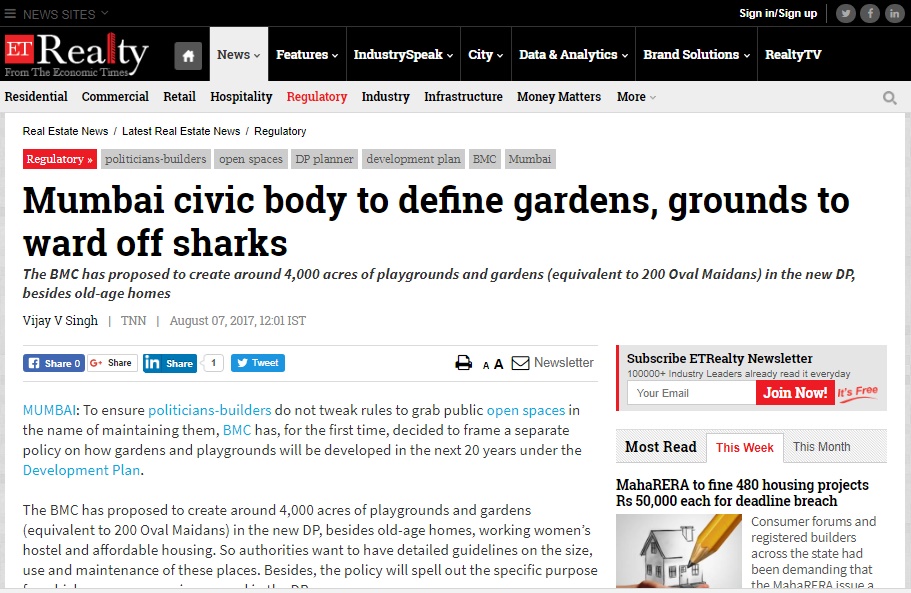This screenshot has width=911, height=593.
Task: Click the TNN source label
Action: tap(134, 321)
